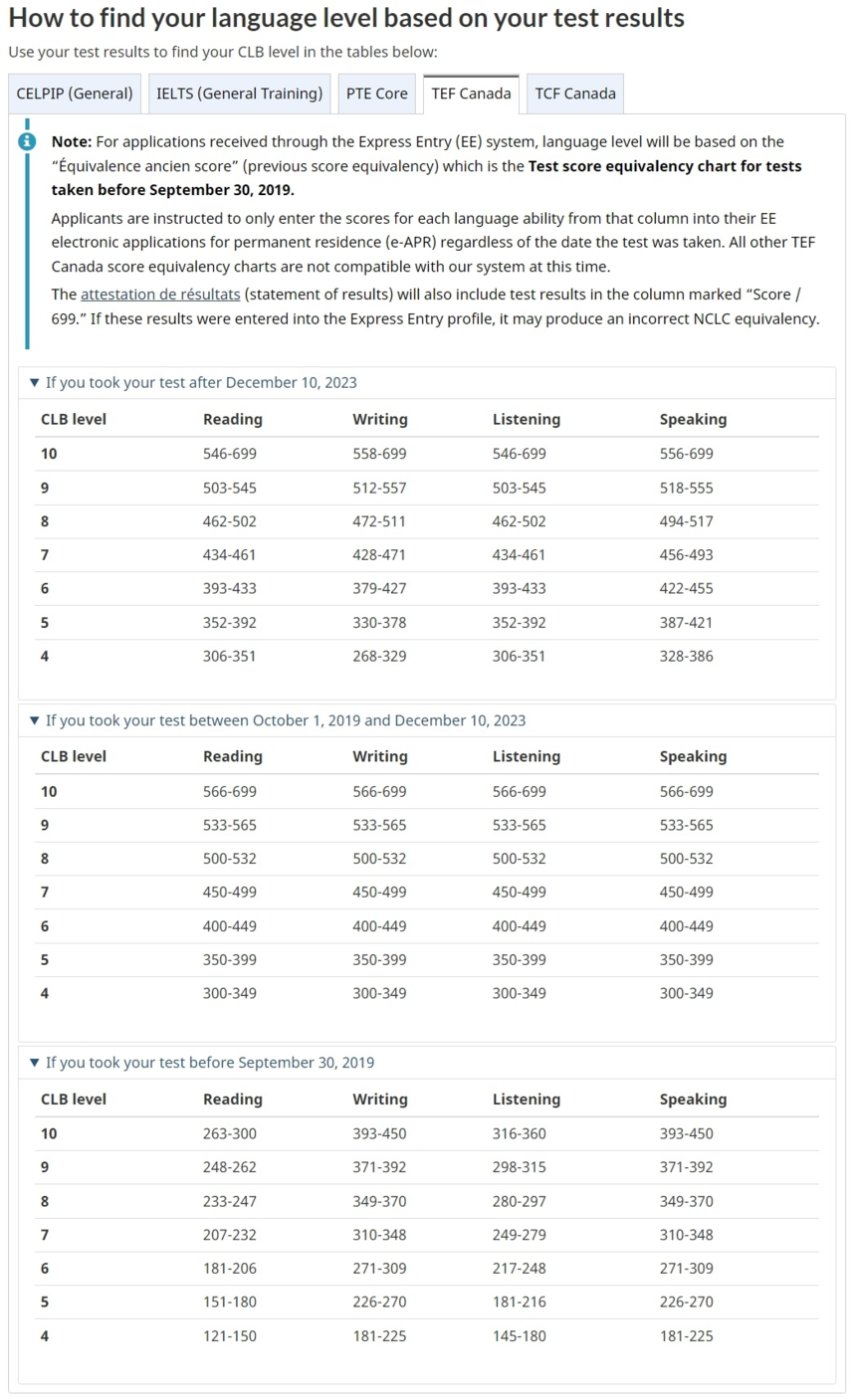Click the Writing score cell '268-329'
The width and height of the screenshot is (856, 1400).
tap(379, 656)
